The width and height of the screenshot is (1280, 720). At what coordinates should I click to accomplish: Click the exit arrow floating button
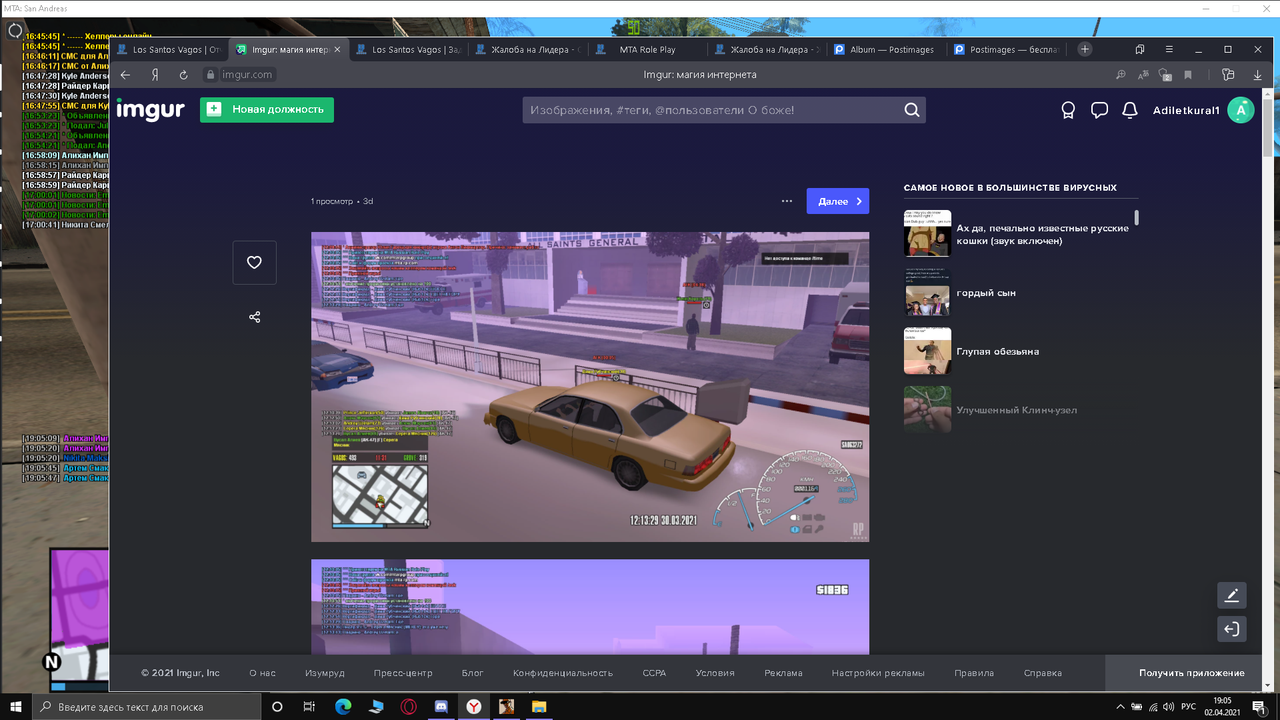coord(1232,629)
